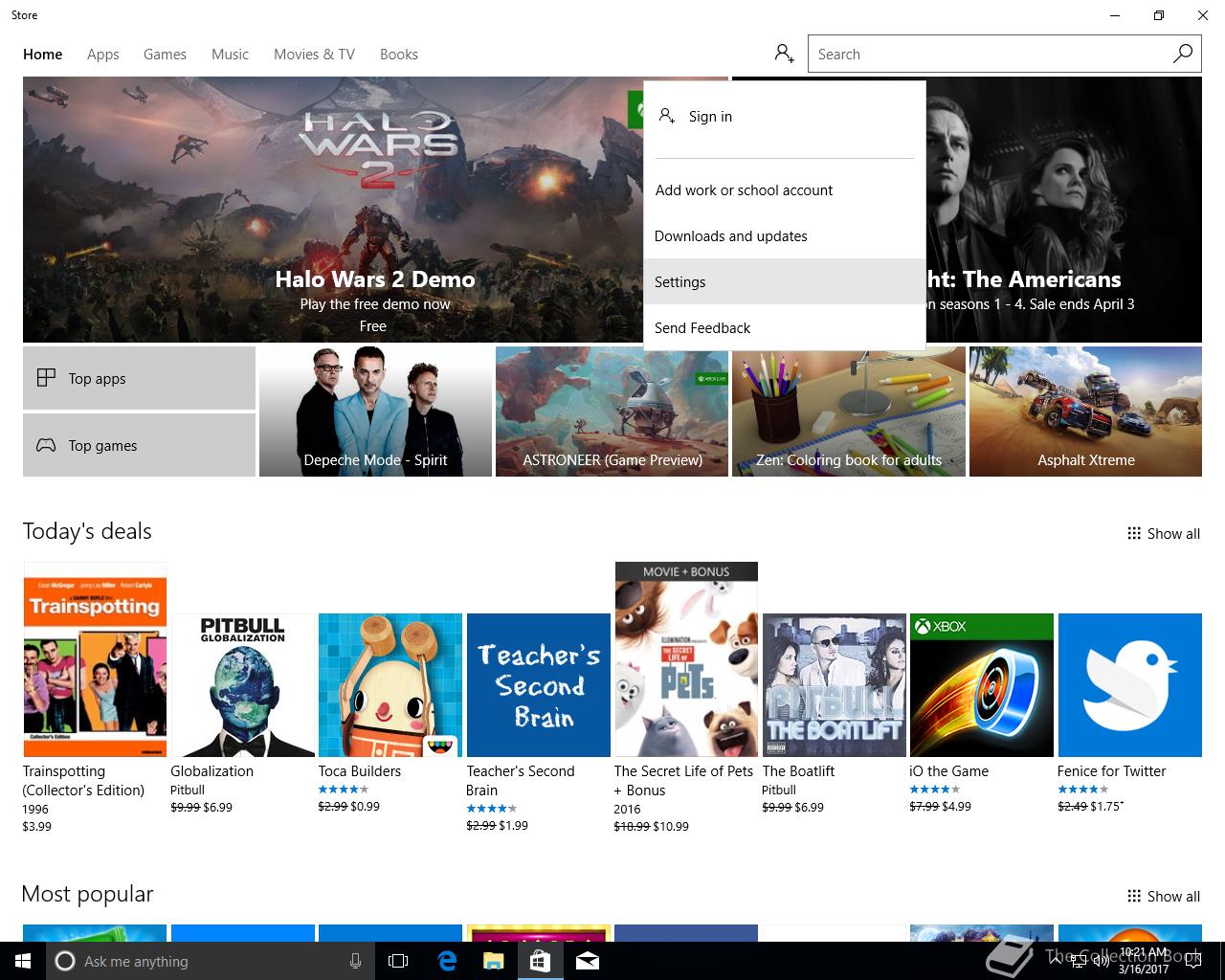Click the Store taskbar icon
Image resolution: width=1225 pixels, height=980 pixels.
tap(540, 961)
